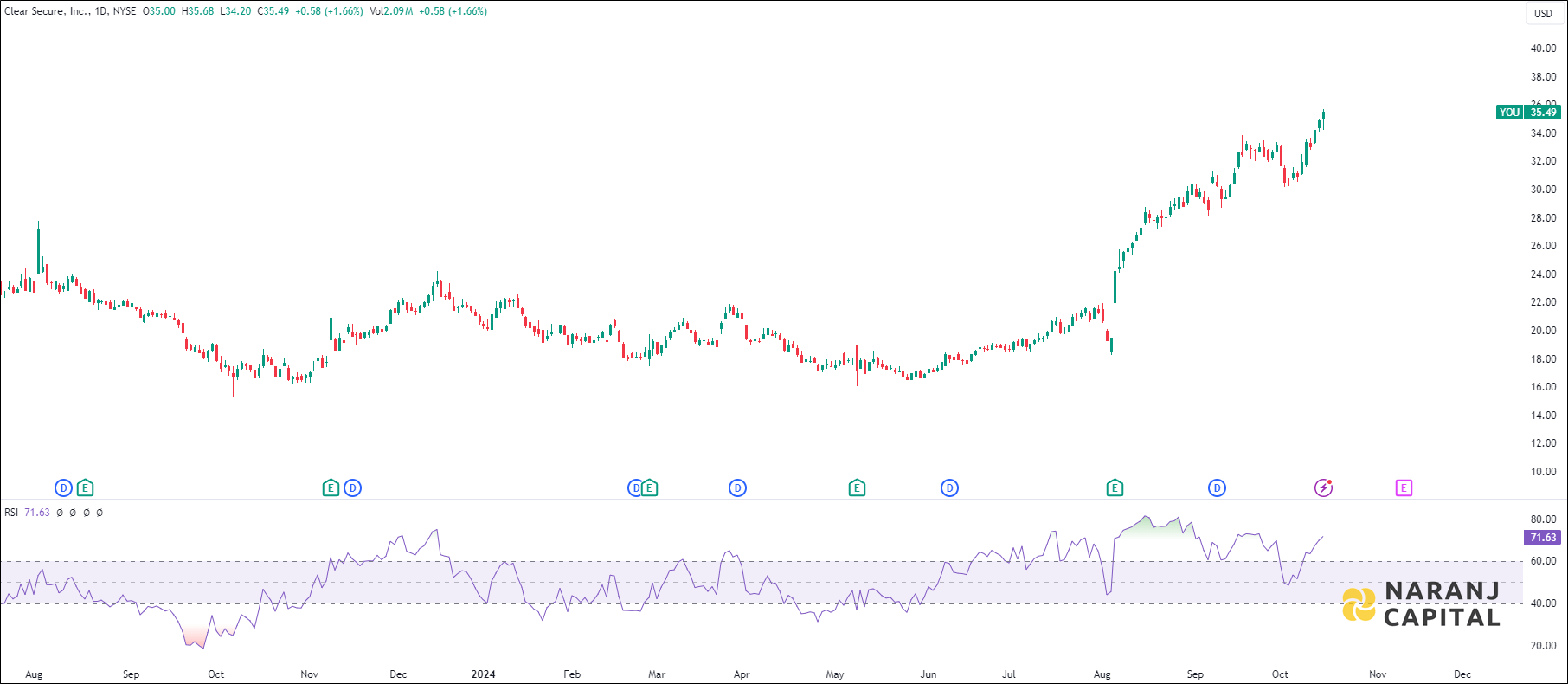Click the earnings marker in November 2023
This screenshot has height=684, width=1568.
[331, 488]
